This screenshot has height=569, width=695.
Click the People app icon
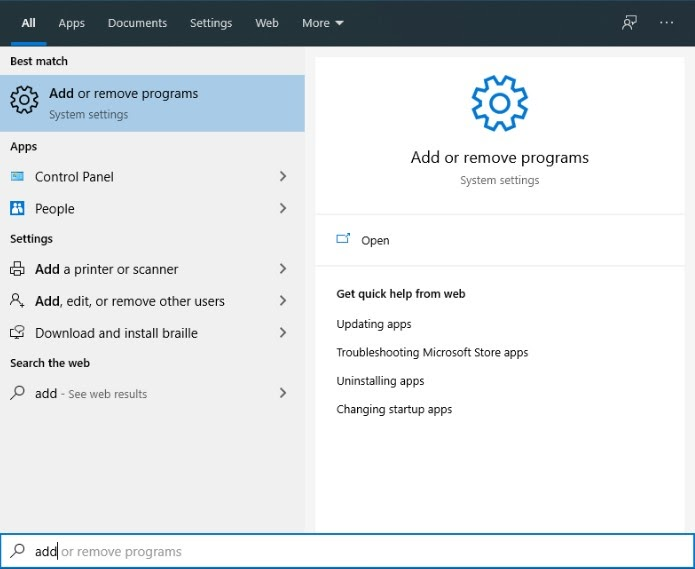point(17,209)
